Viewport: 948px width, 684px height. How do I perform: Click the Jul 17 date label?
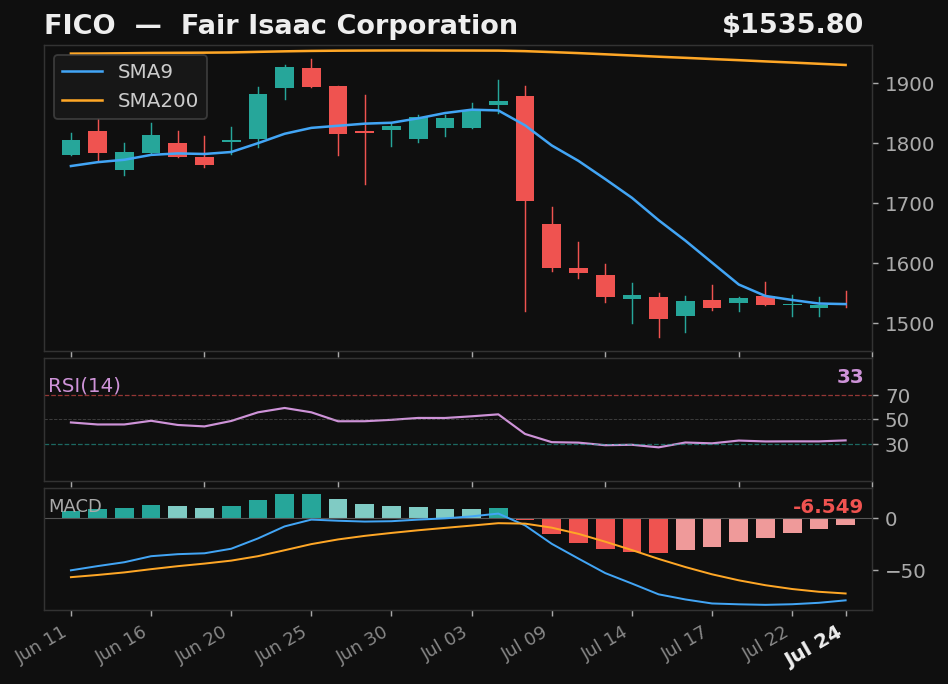point(682,643)
